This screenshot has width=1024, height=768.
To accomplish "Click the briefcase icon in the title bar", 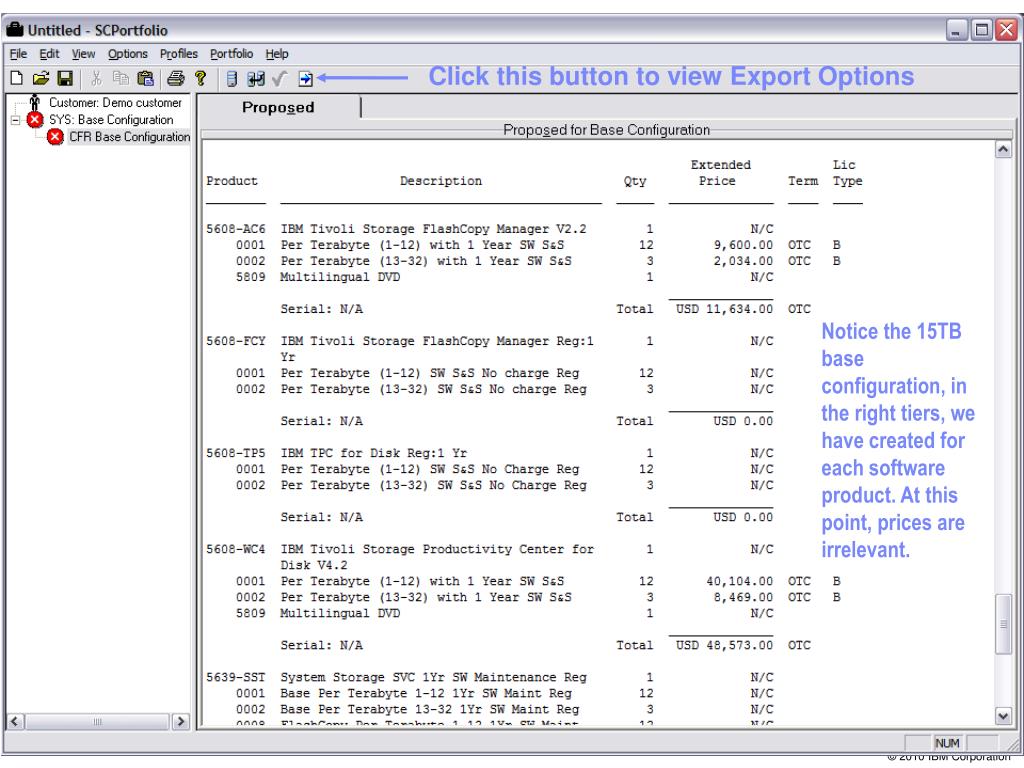I will [14, 29].
